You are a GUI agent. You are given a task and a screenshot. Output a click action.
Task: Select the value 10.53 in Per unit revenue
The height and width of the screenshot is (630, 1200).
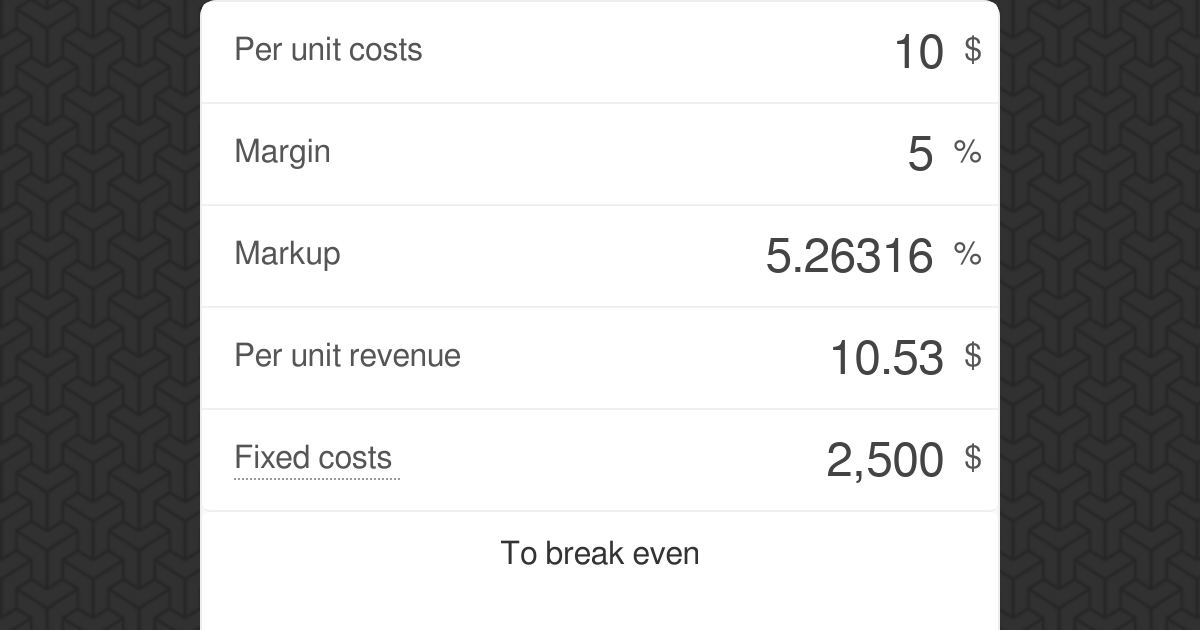[x=888, y=357]
